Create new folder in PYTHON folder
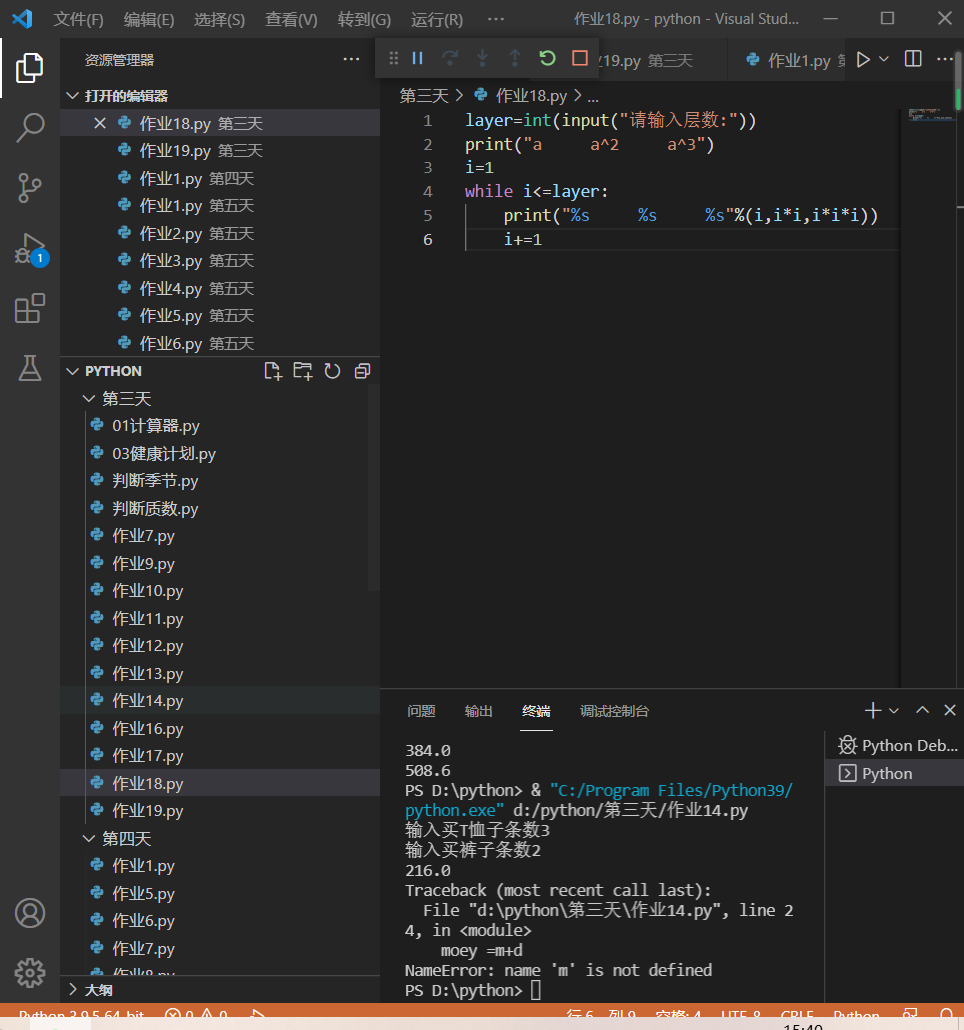This screenshot has height=1030, width=964. pos(303,371)
